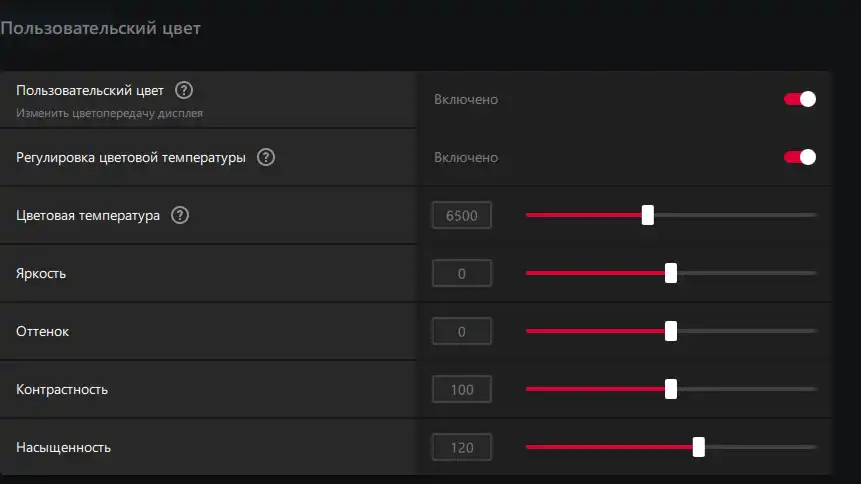Click the Цветовая температура slider handle
The height and width of the screenshot is (484, 861).
[x=648, y=215]
